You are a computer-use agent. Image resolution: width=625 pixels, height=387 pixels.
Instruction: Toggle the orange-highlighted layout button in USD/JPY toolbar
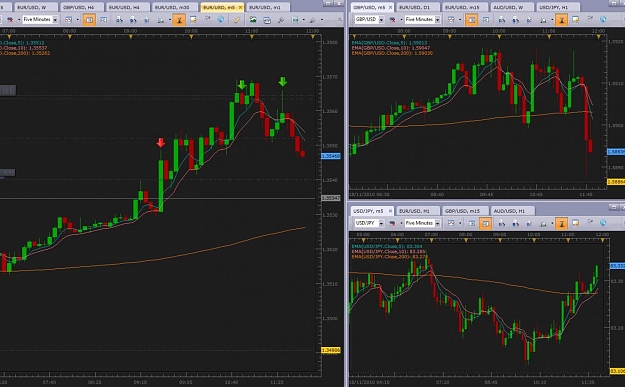click(x=485, y=223)
